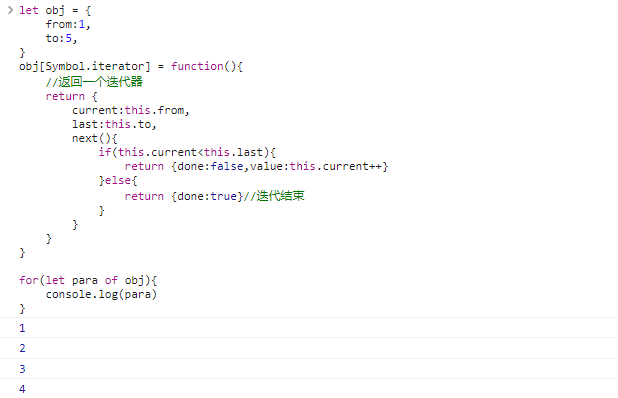This screenshot has height=398, width=618.
Task: Click the green comment '//返回一个迭代器'
Action: (x=94, y=82)
